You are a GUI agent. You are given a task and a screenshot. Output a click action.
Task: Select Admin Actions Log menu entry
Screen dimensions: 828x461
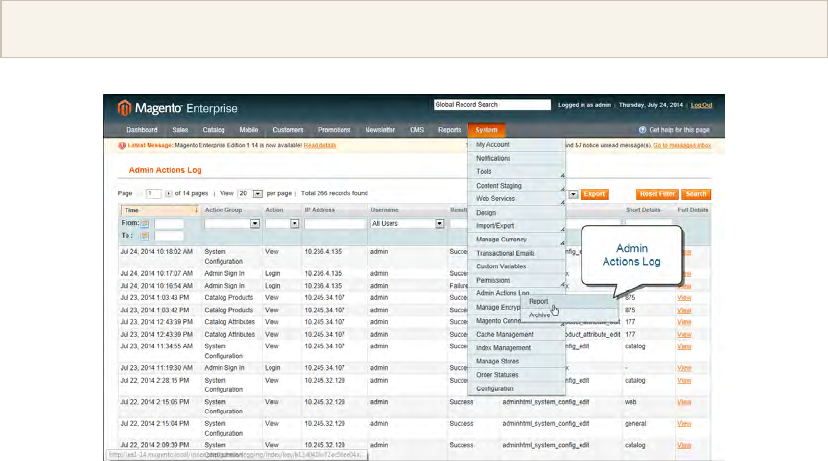point(502,293)
